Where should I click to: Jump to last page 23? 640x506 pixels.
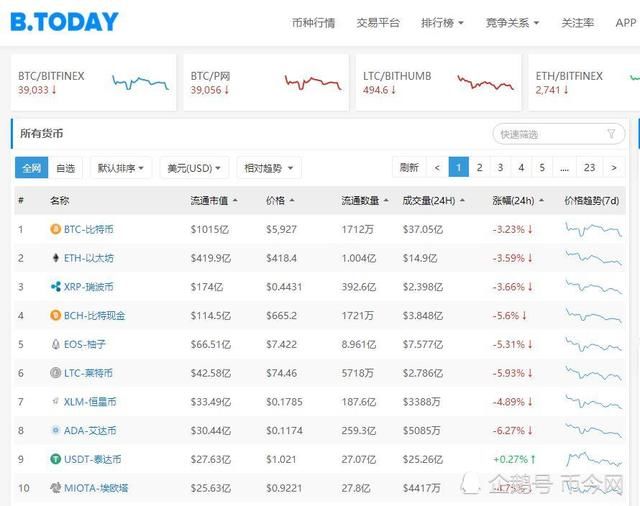[589, 167]
